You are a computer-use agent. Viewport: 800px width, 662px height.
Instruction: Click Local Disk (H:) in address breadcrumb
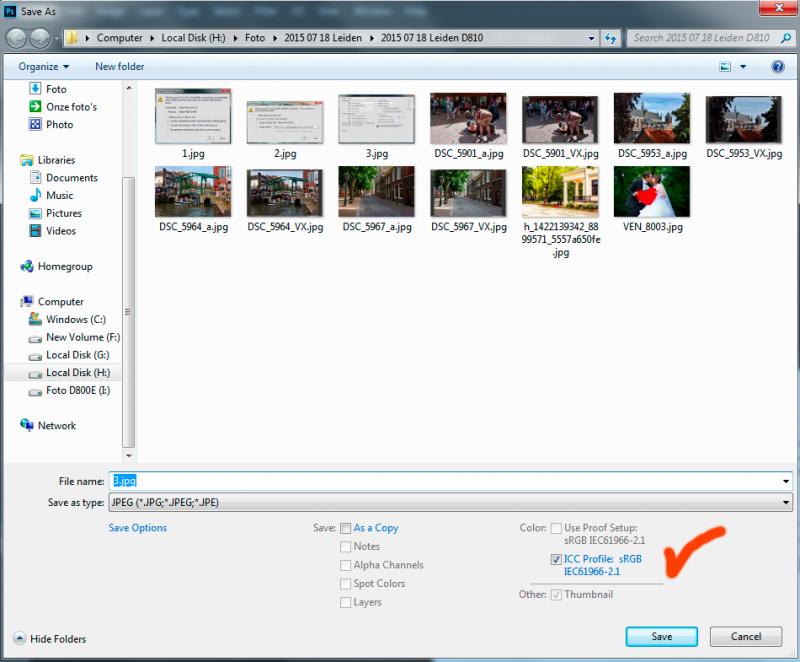pos(193,38)
